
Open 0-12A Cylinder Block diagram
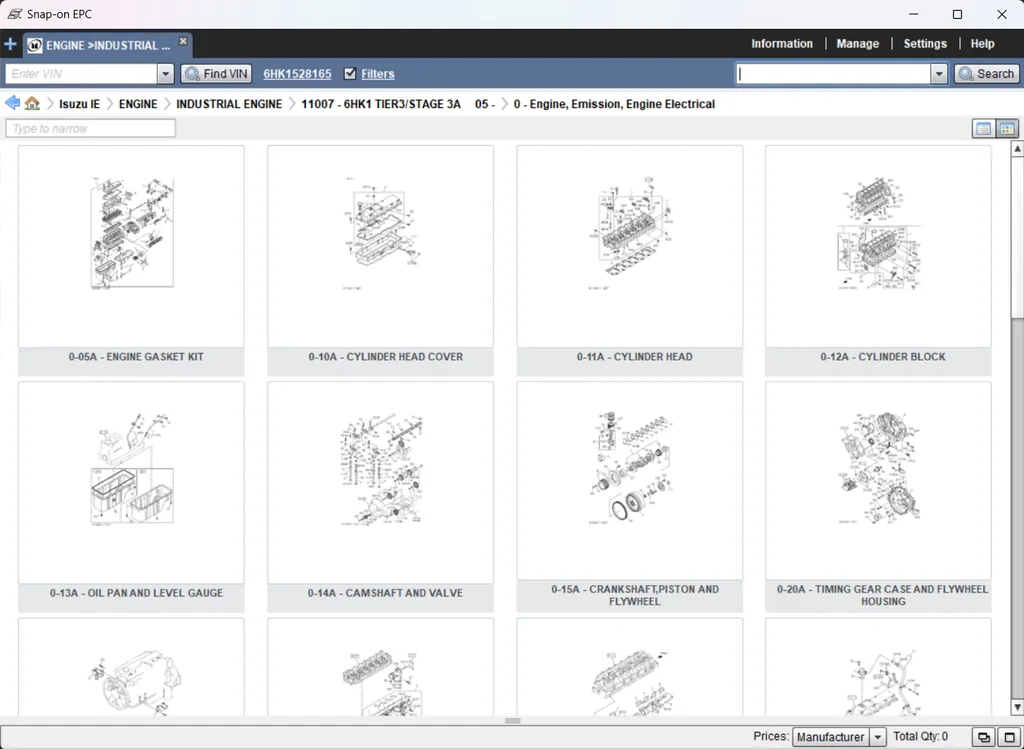pos(878,246)
